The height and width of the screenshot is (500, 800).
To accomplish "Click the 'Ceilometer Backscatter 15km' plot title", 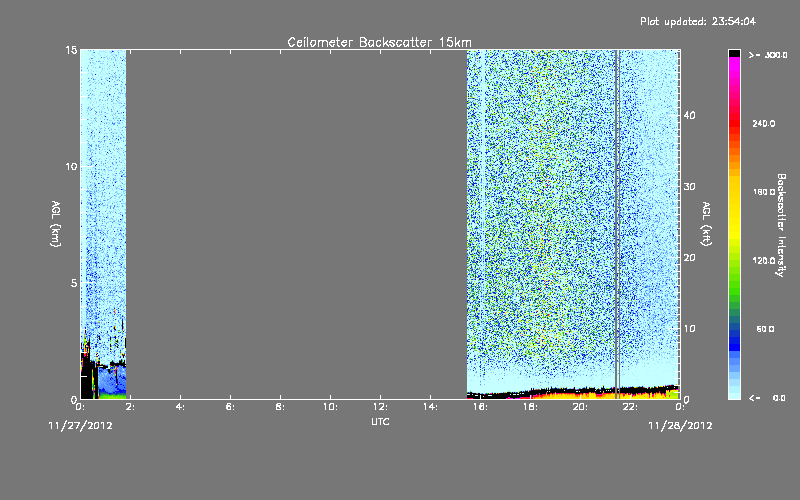I will tap(379, 42).
